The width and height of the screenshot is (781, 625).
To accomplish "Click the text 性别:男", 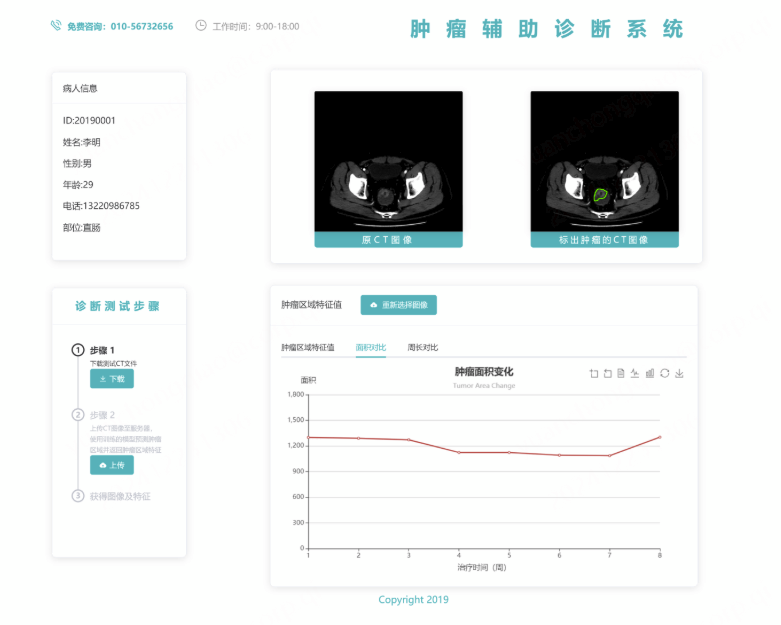I will (77, 163).
